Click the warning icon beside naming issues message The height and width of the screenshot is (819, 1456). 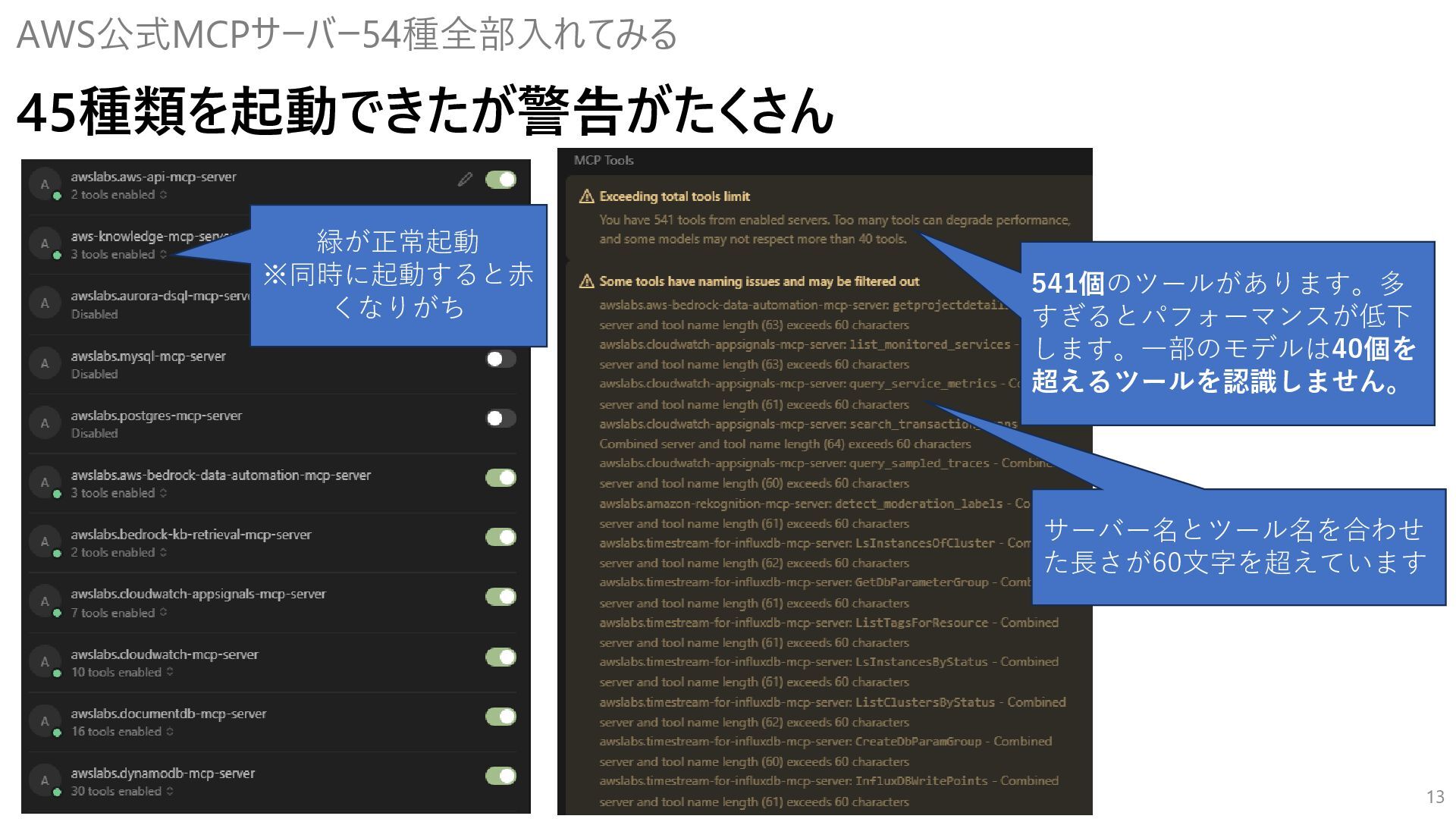click(x=586, y=281)
